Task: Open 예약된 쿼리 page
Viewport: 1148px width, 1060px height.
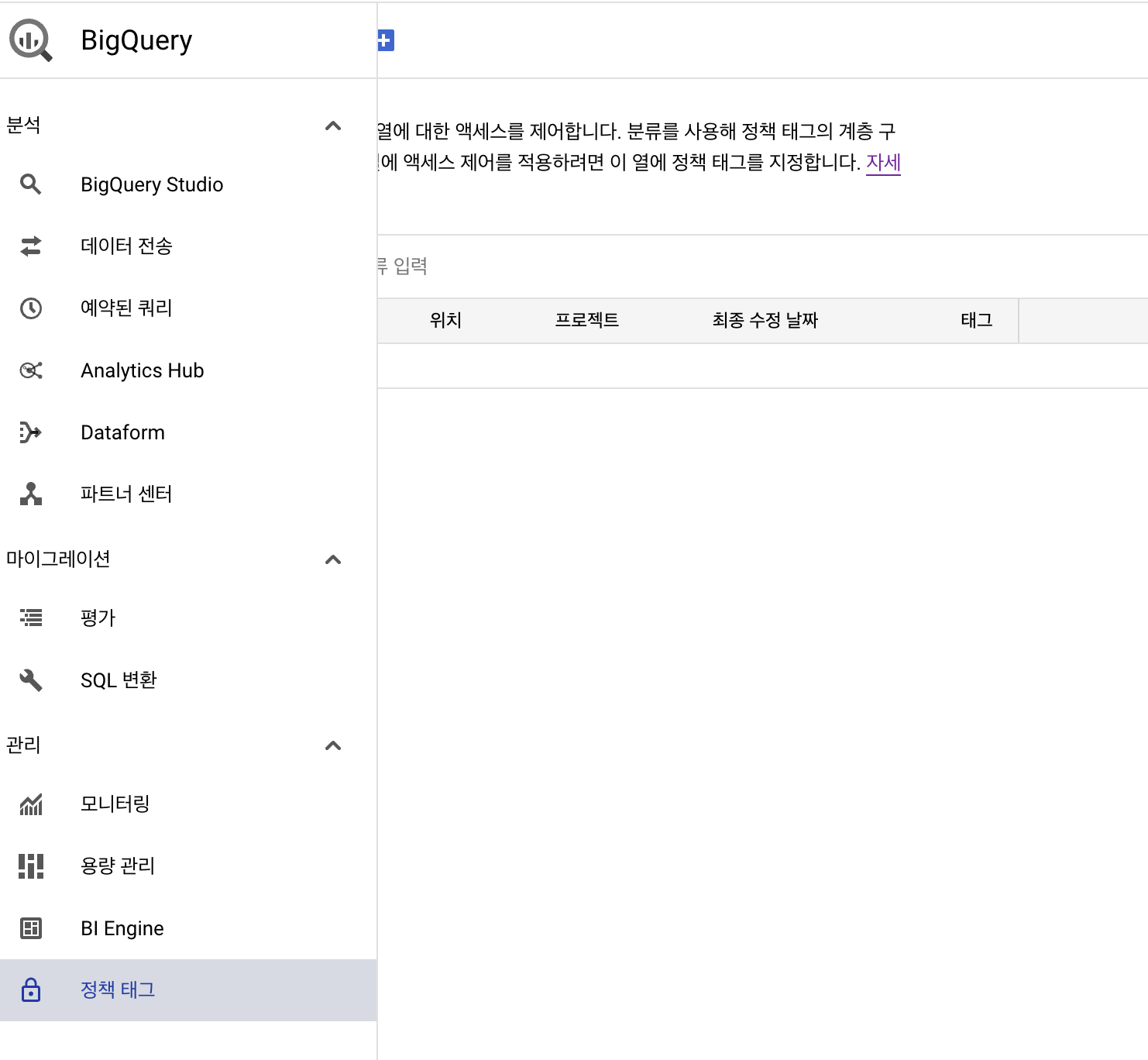Action: tap(188, 308)
